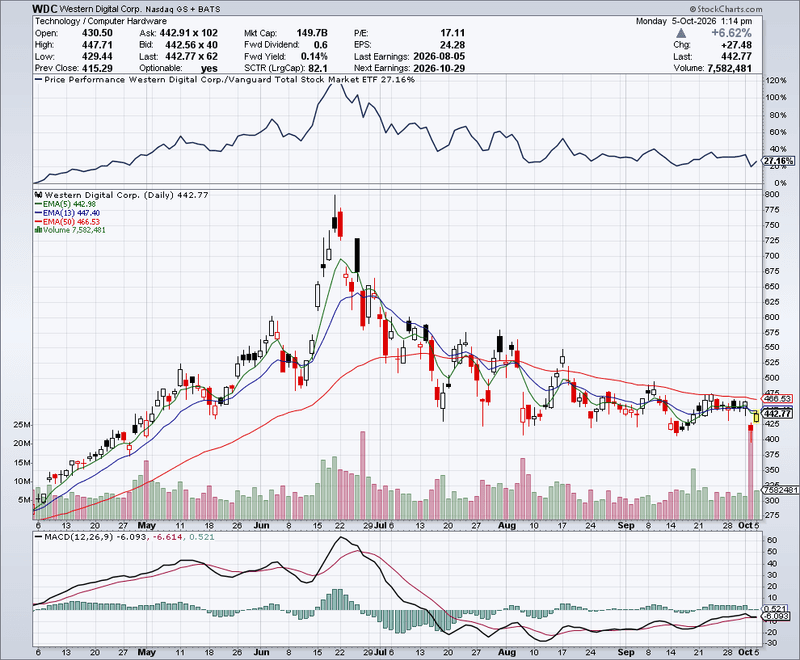Click the -6.093 MACD value tag
This screenshot has height=660, width=800.
pyautogui.click(x=776, y=617)
